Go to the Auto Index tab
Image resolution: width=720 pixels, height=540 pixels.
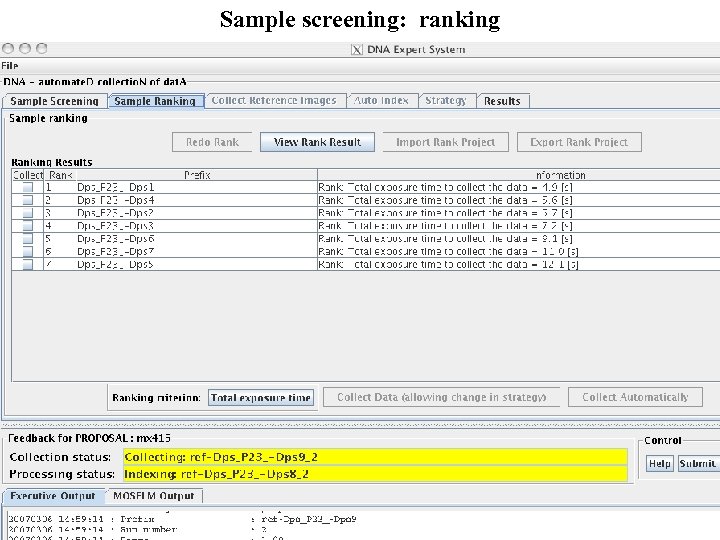381,101
